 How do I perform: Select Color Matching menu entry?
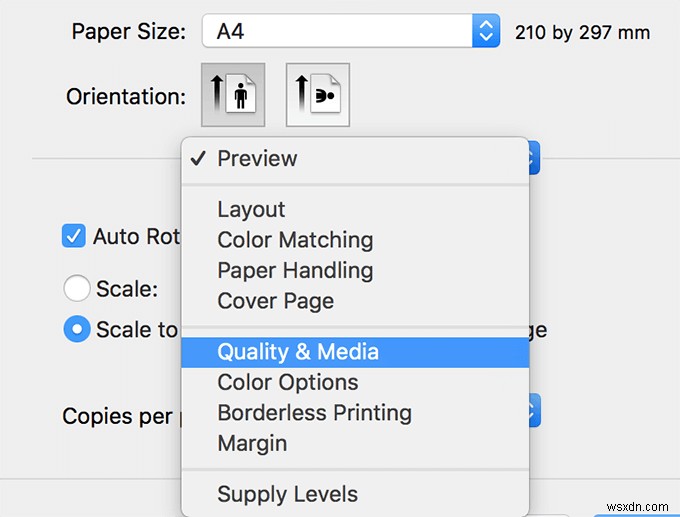click(x=295, y=240)
